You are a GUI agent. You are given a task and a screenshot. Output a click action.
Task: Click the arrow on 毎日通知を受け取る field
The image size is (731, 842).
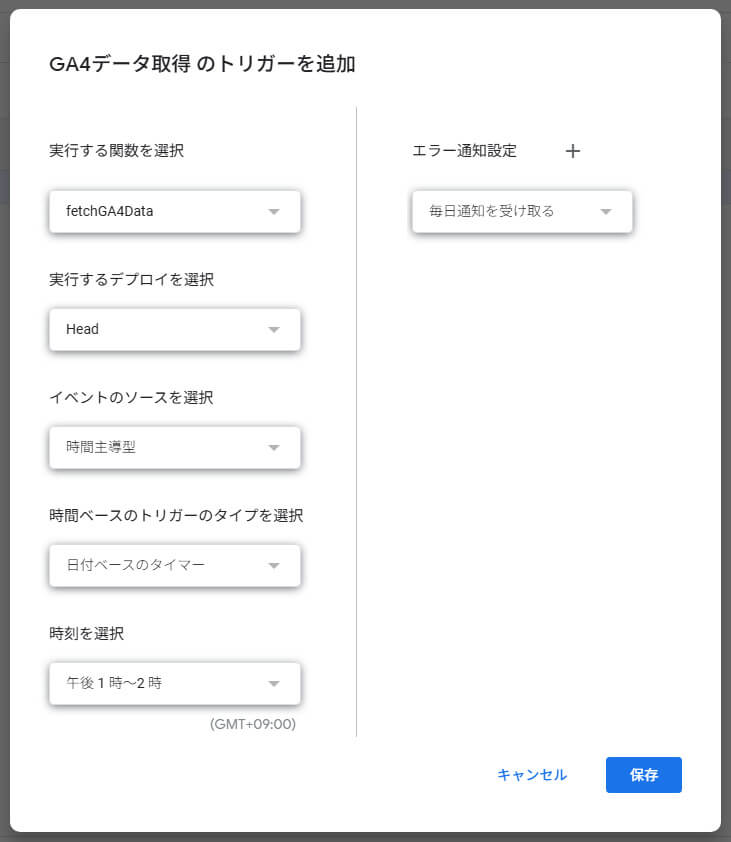point(609,211)
